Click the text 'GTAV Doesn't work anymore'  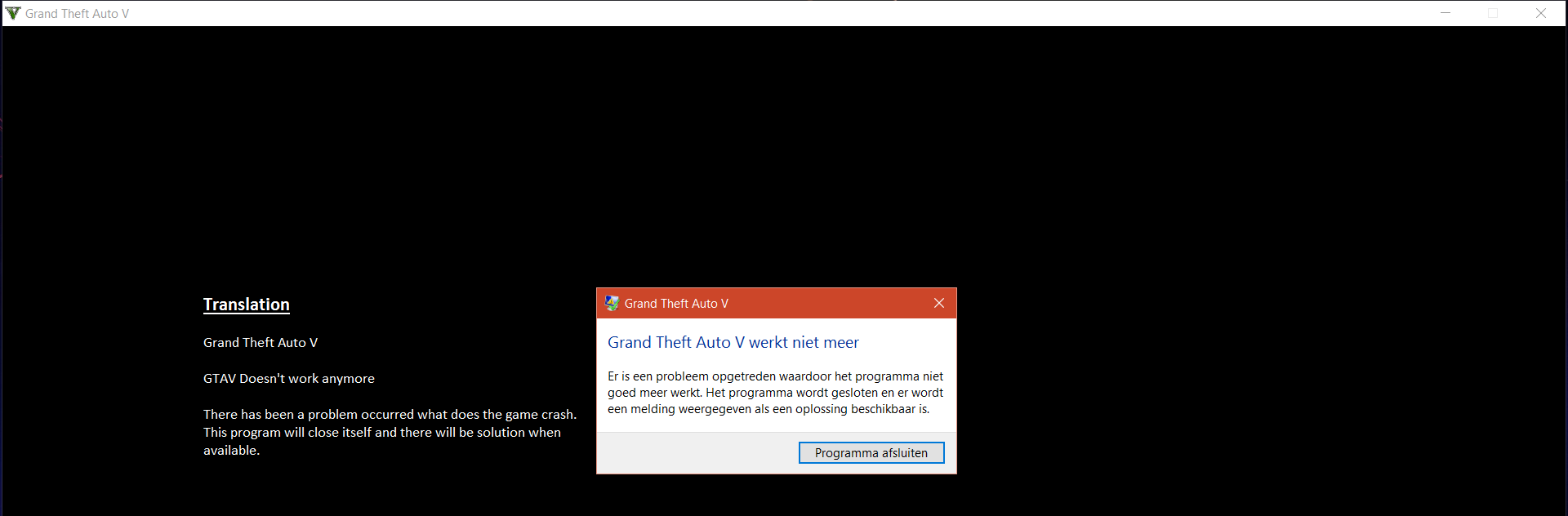pyautogui.click(x=289, y=379)
